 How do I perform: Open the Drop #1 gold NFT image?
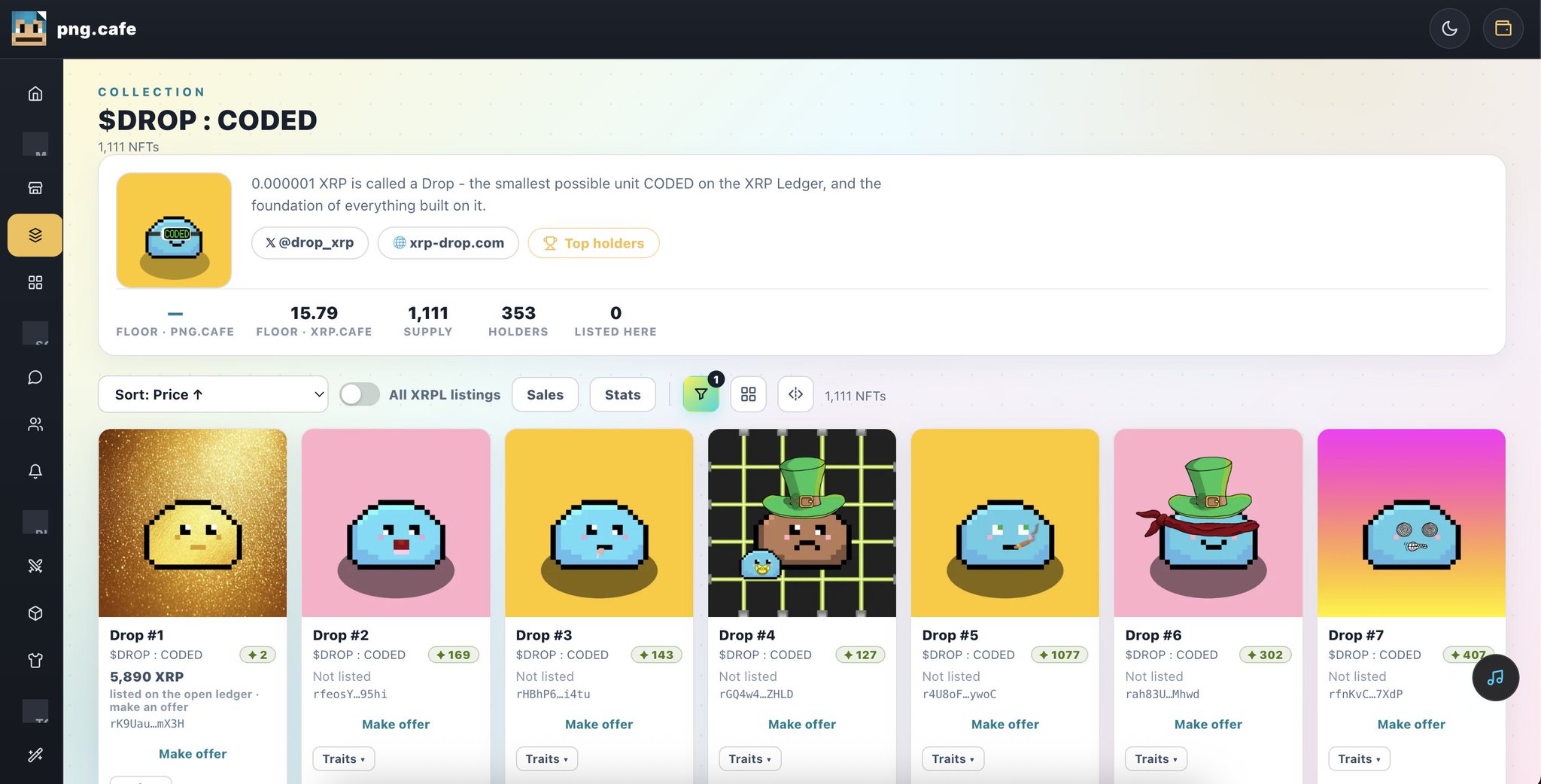193,523
